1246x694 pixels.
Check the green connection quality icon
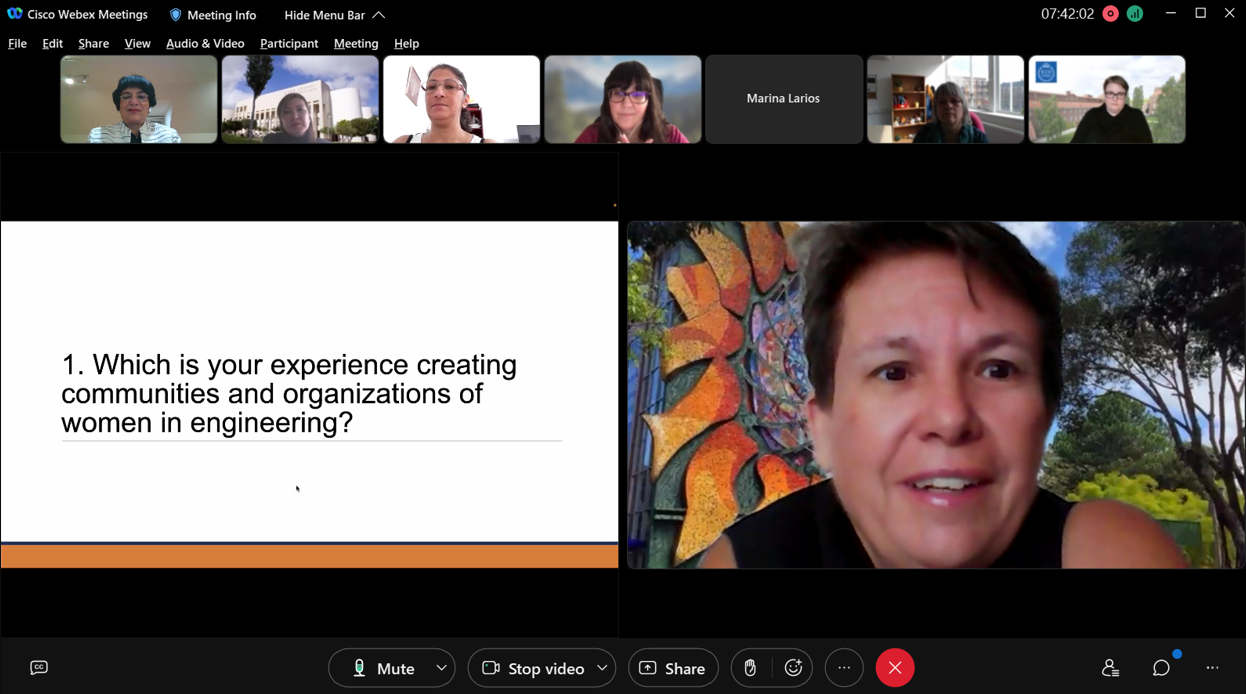pyautogui.click(x=1135, y=14)
